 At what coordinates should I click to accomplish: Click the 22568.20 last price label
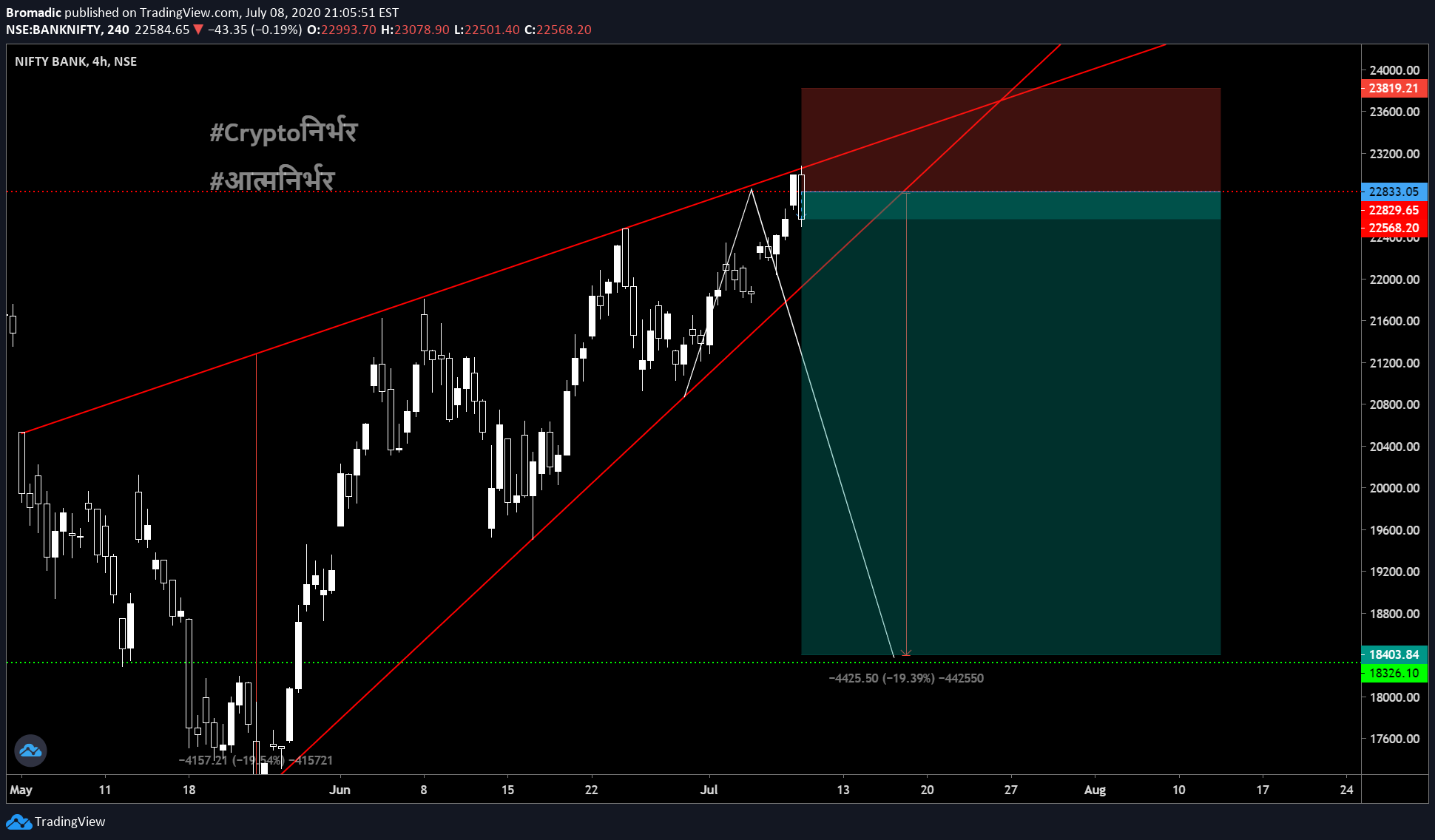tap(1394, 228)
